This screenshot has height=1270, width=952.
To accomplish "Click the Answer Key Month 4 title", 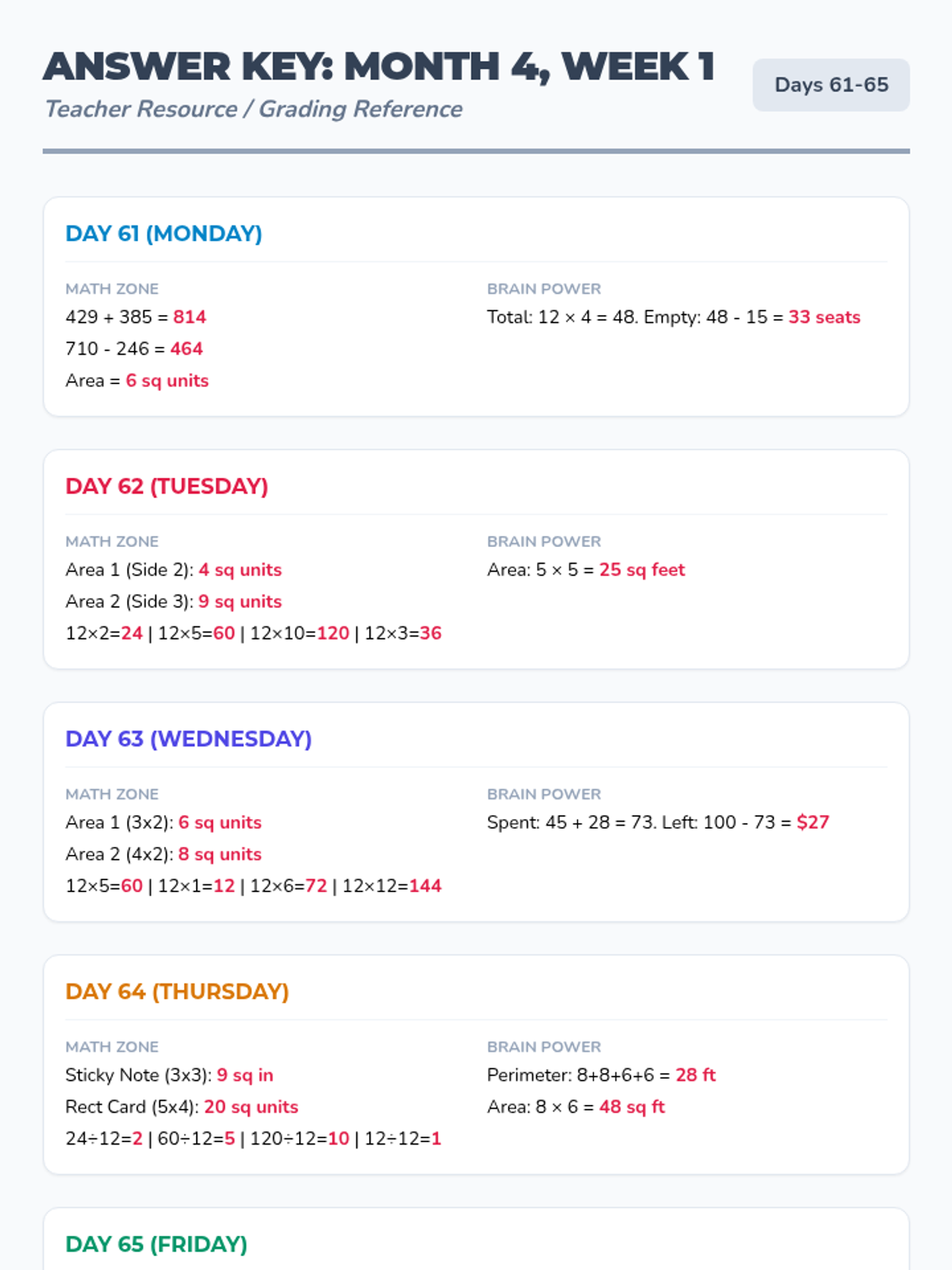I will 379,67.
